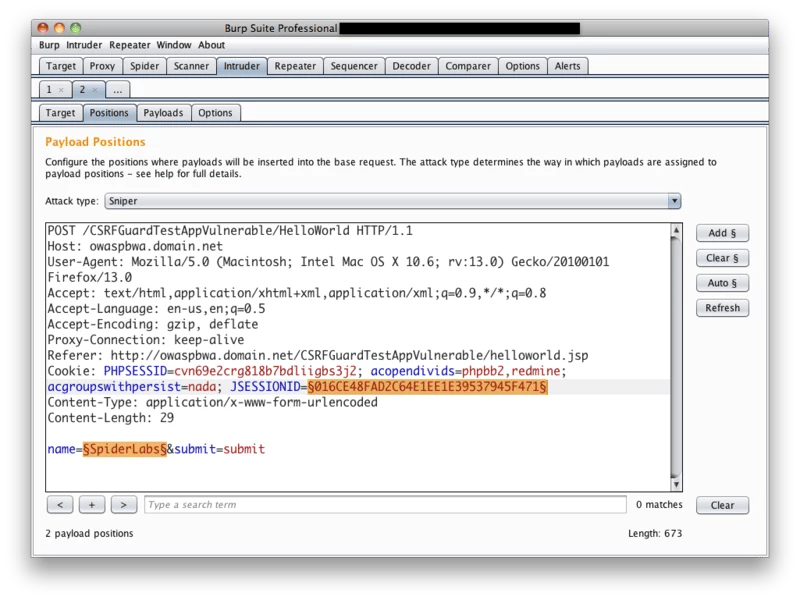Viewport: 800px width, 600px height.
Task: Go to previous search match arrow
Action: click(x=60, y=505)
